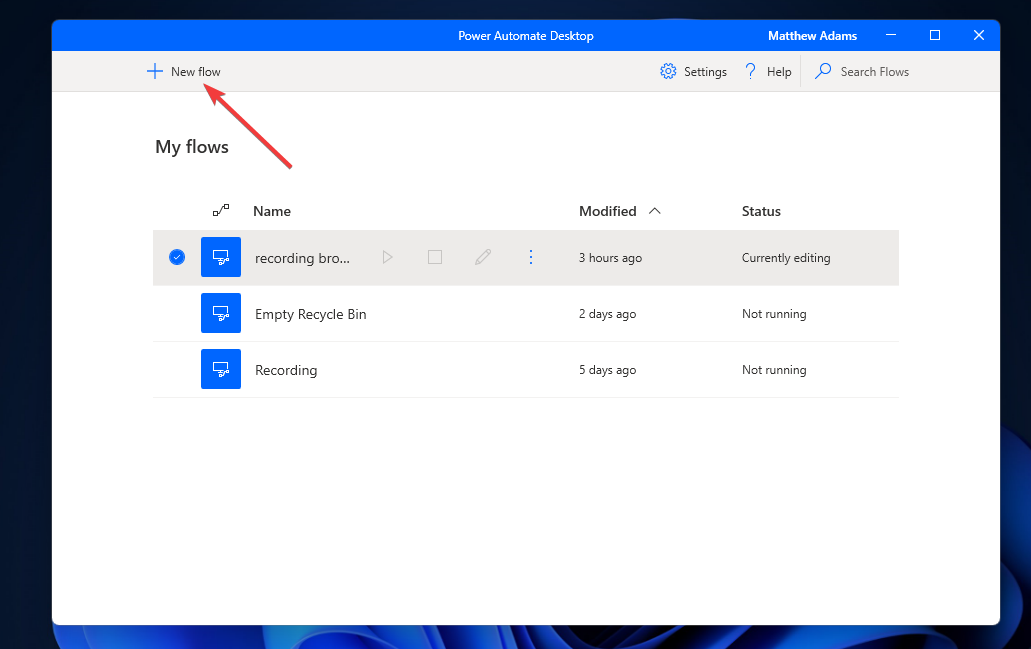Image resolution: width=1031 pixels, height=649 pixels.
Task: Uncheck the selected recording bro... flow checkbox
Action: click(x=177, y=257)
